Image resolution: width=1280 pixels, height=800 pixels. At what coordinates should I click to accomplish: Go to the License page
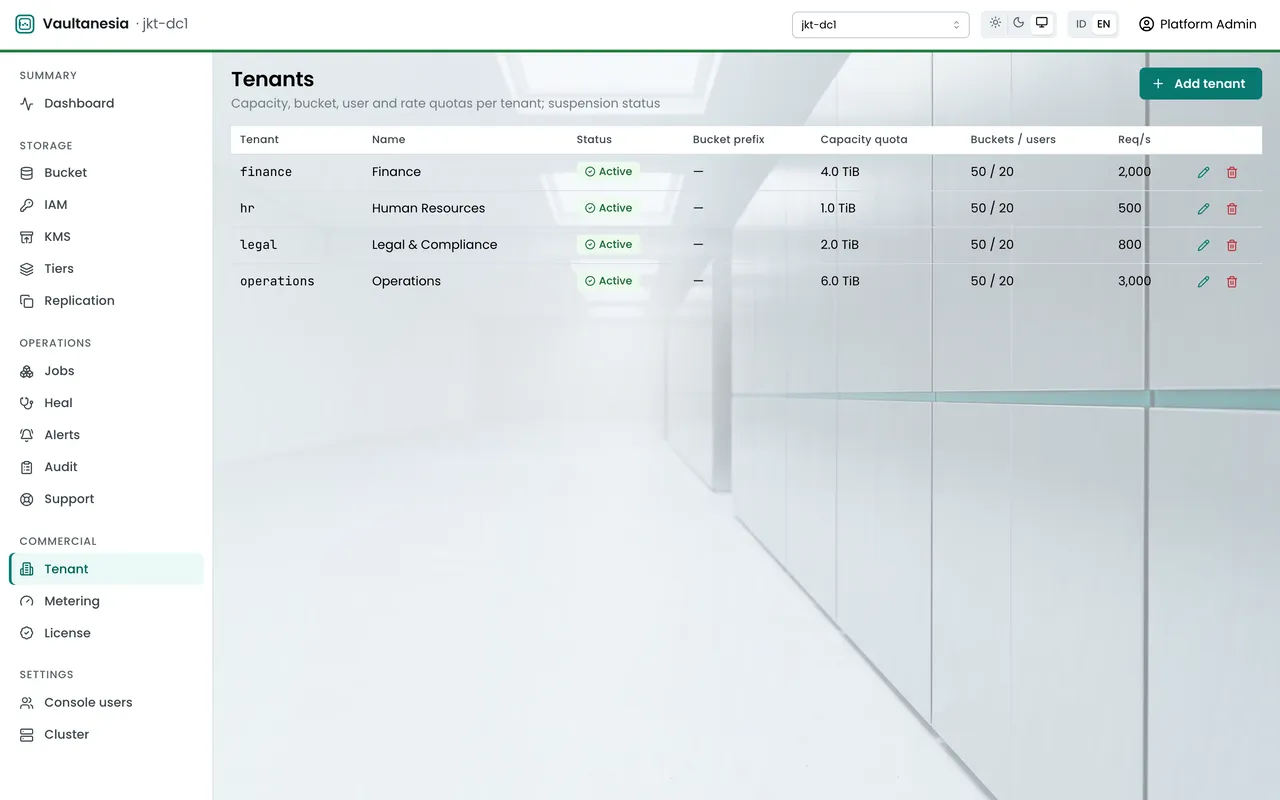coord(106,633)
